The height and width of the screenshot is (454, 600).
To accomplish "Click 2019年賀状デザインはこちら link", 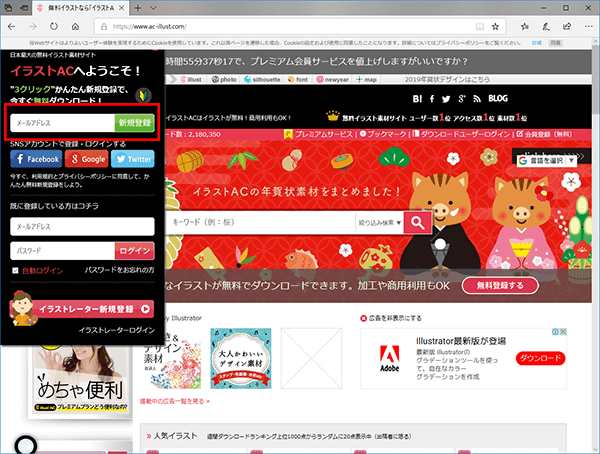I will pyautogui.click(x=447, y=80).
